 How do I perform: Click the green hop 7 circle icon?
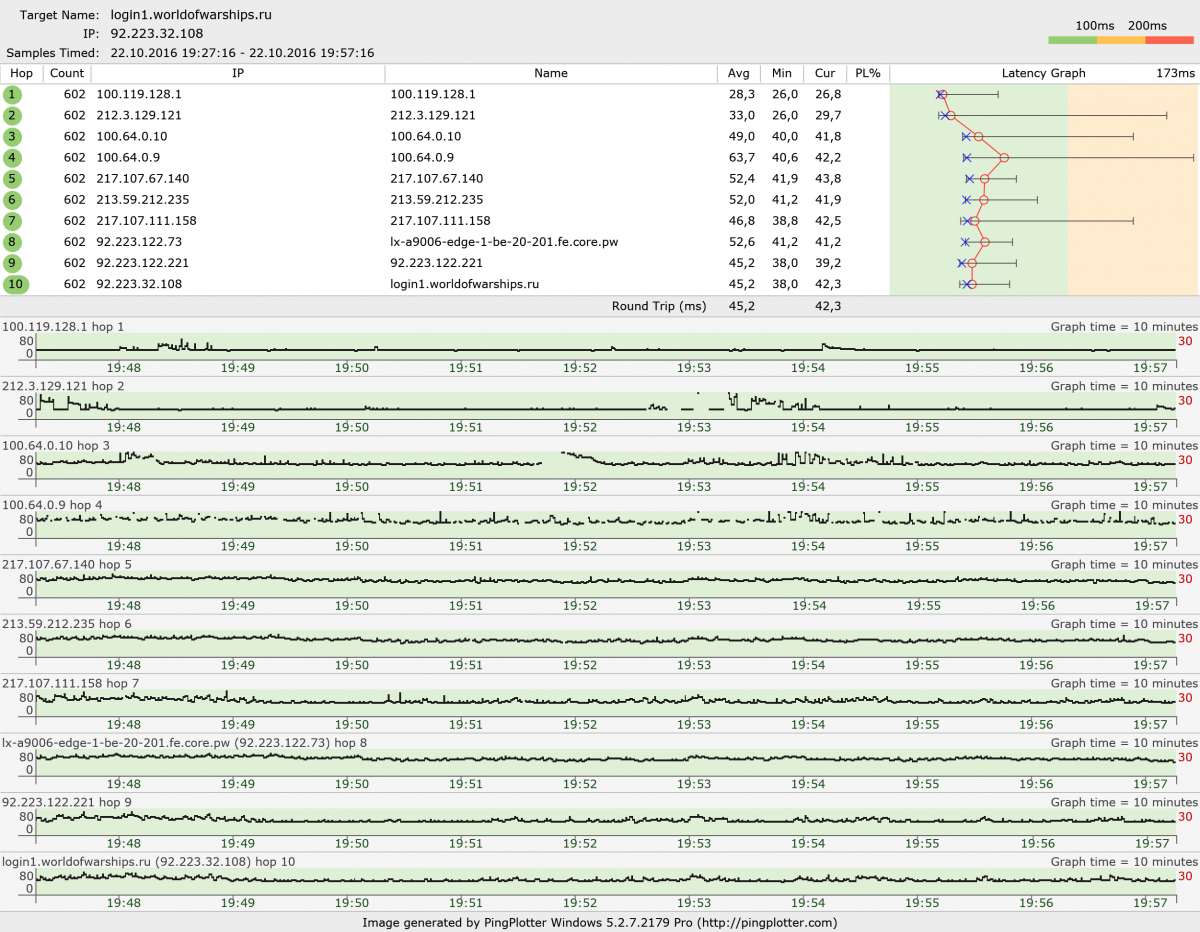(12, 220)
